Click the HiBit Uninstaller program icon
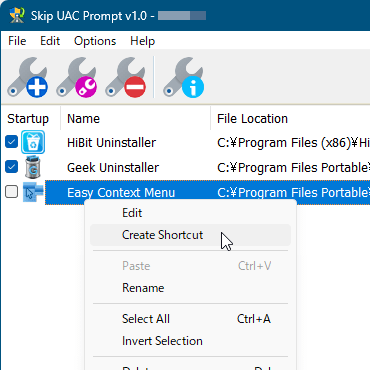Screen dimensions: 370x370 (x=33, y=142)
